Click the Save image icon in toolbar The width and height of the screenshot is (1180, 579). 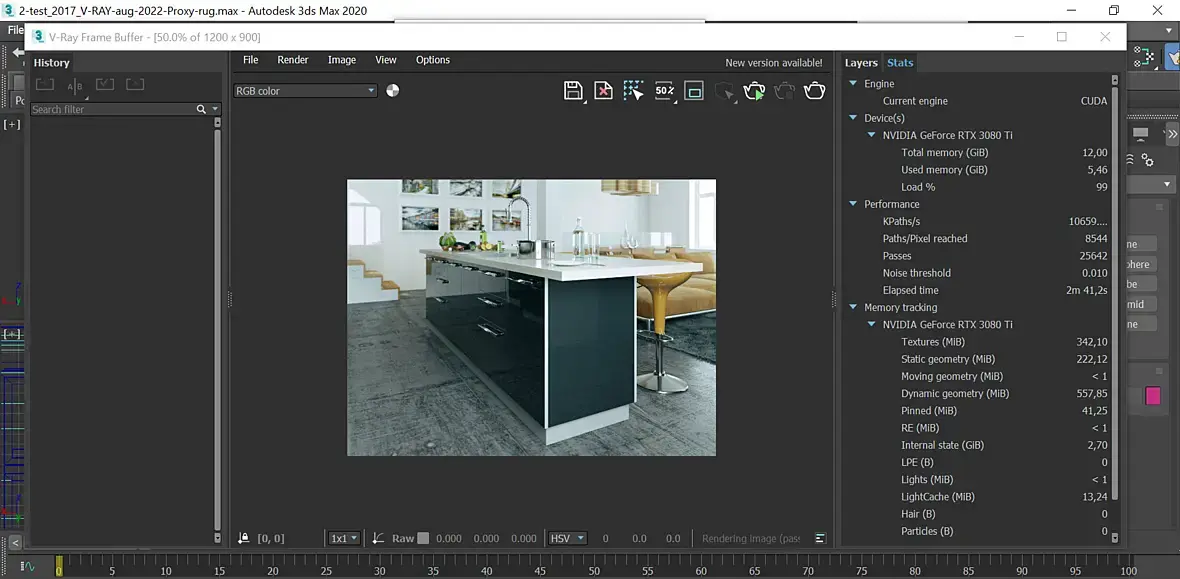pyautogui.click(x=573, y=91)
